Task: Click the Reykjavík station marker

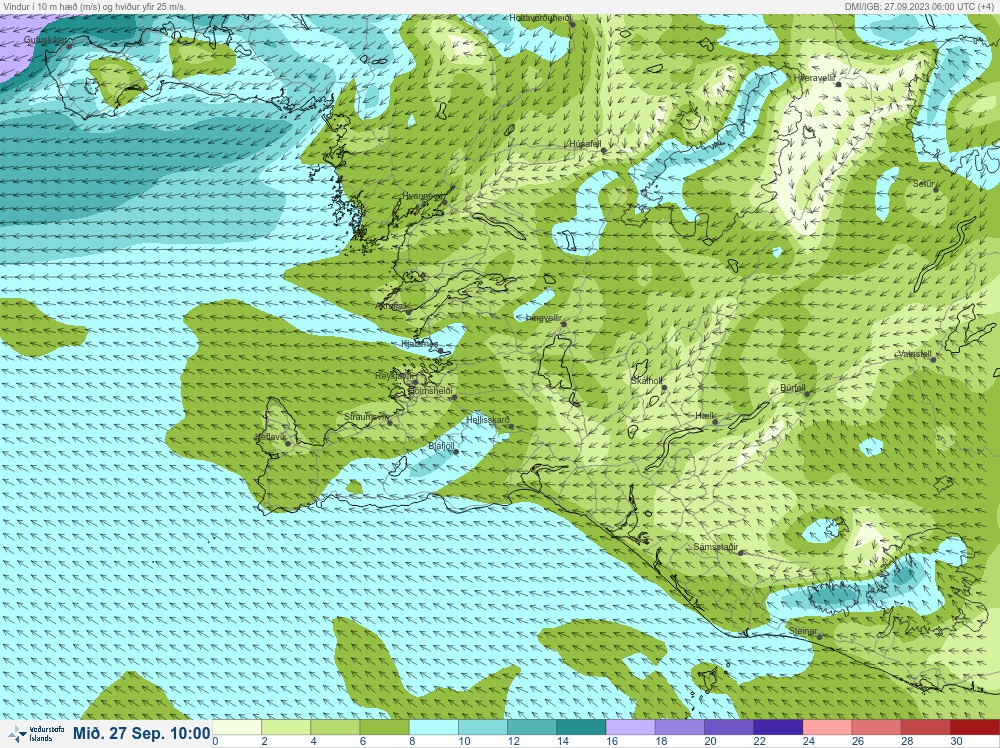Action: pos(415,382)
